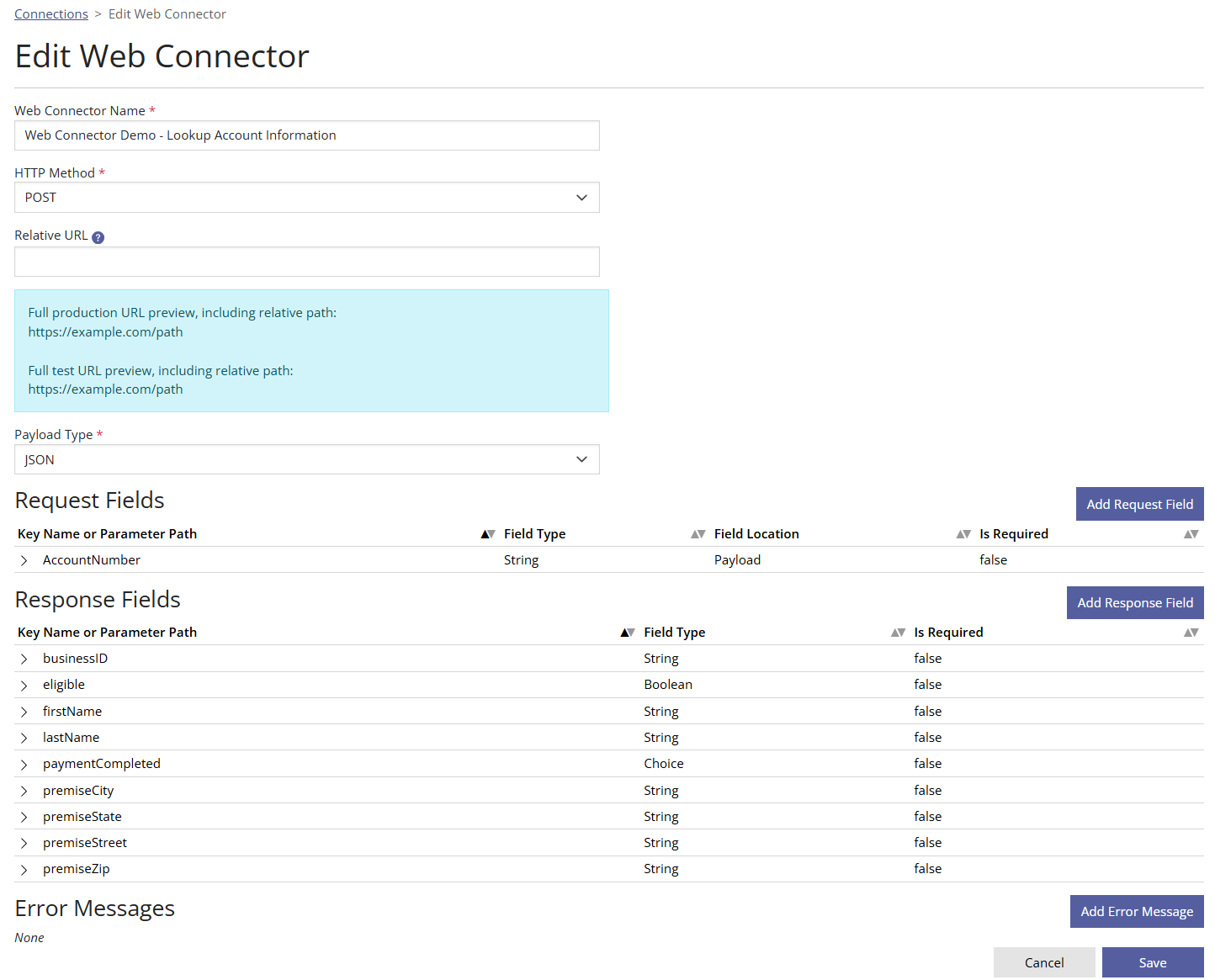Sort Request Fields by Key Name
The image size is (1215, 980).
click(x=488, y=533)
